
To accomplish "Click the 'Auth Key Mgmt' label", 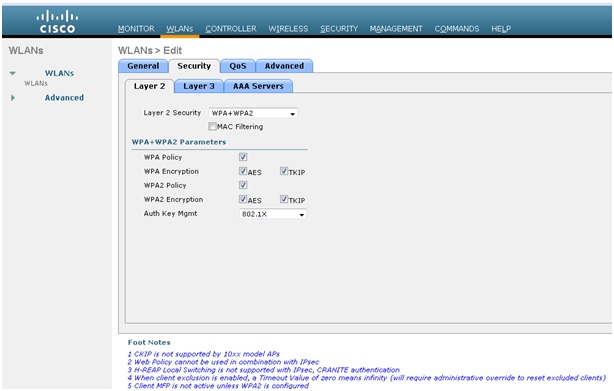I will [170, 213].
